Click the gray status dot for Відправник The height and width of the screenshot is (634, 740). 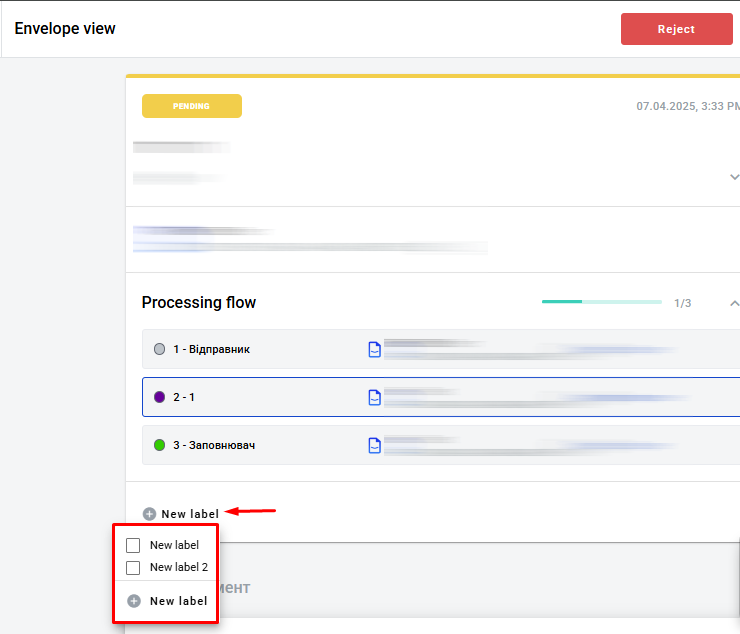click(x=159, y=349)
